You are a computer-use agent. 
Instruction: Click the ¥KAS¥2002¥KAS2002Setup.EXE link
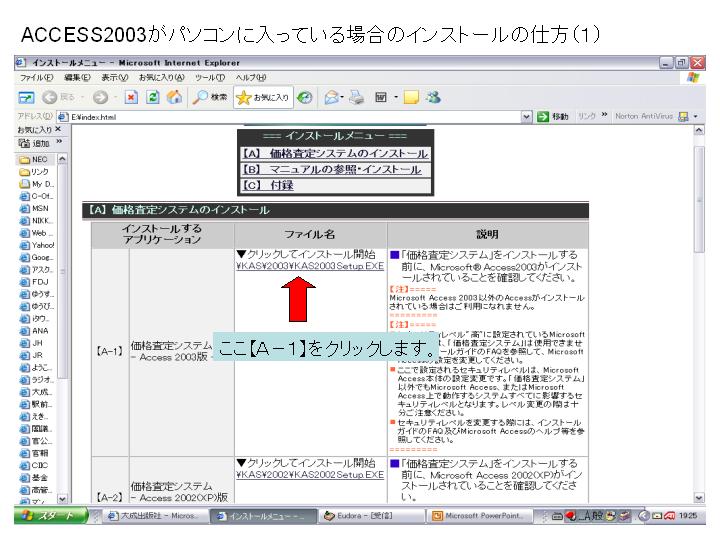[x=310, y=475]
